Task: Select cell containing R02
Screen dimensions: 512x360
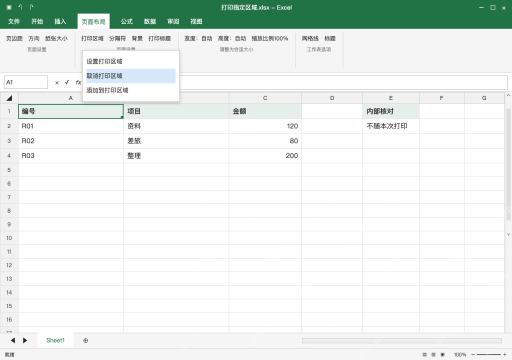Action: (x=71, y=141)
